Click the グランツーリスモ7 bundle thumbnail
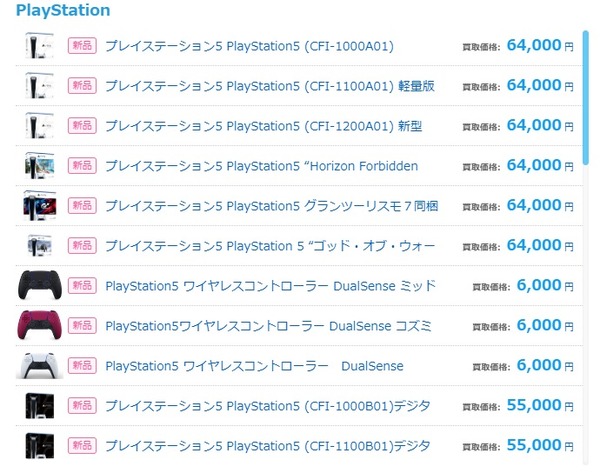The width and height of the screenshot is (600, 473). (x=39, y=206)
